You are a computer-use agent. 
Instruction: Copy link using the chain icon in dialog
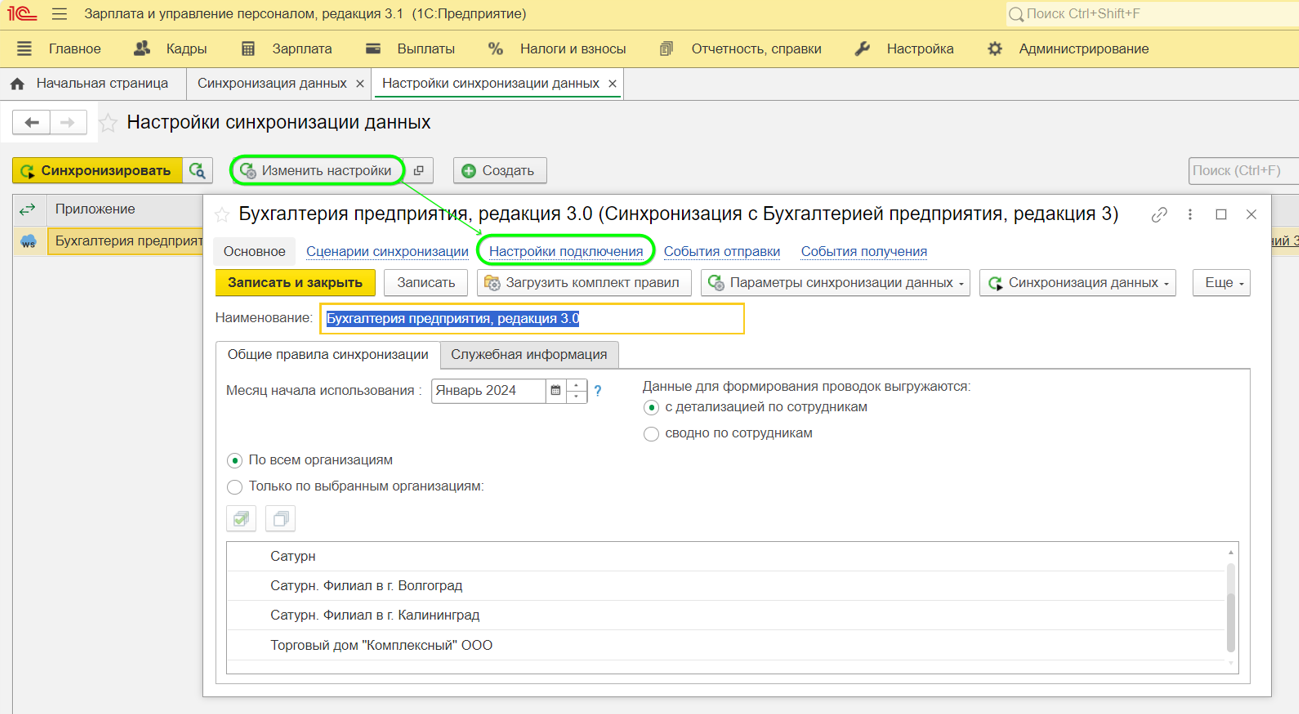point(1159,214)
